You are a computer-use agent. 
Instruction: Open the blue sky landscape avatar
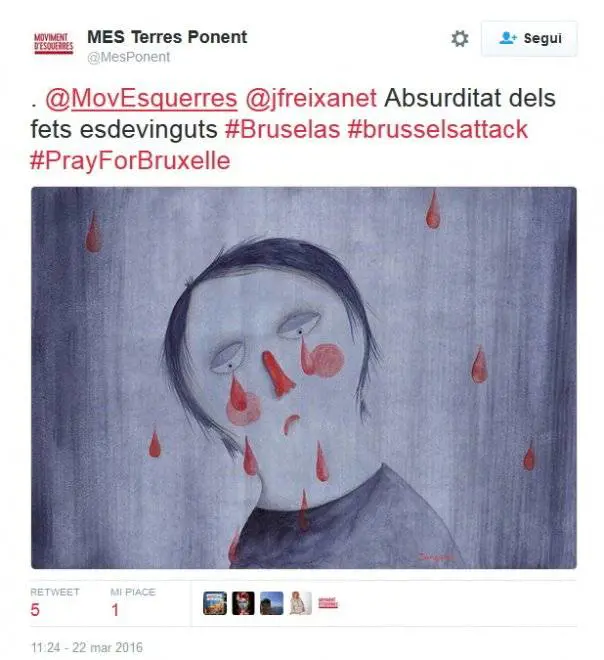tap(271, 603)
